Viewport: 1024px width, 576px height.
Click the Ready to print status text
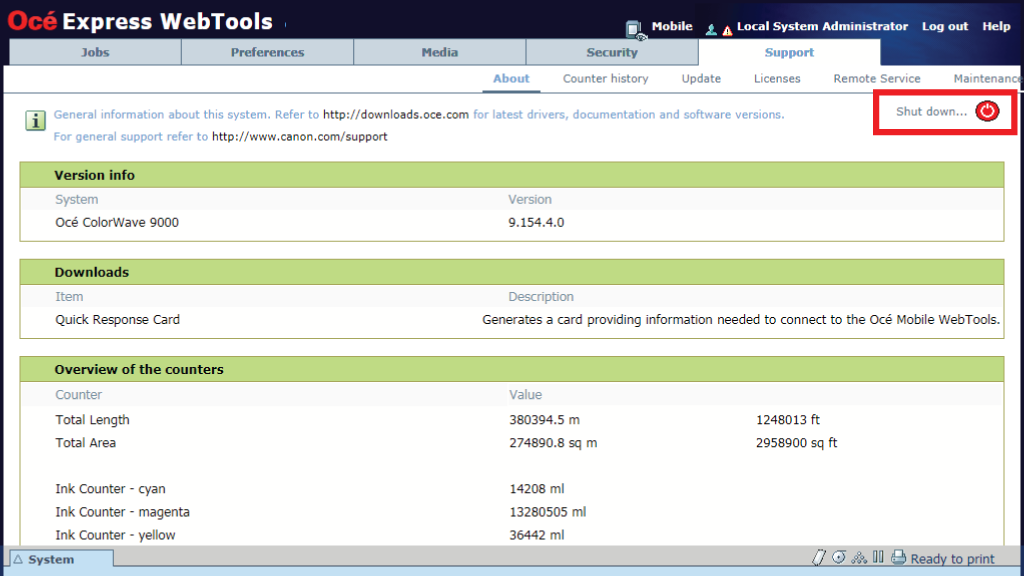pos(952,559)
